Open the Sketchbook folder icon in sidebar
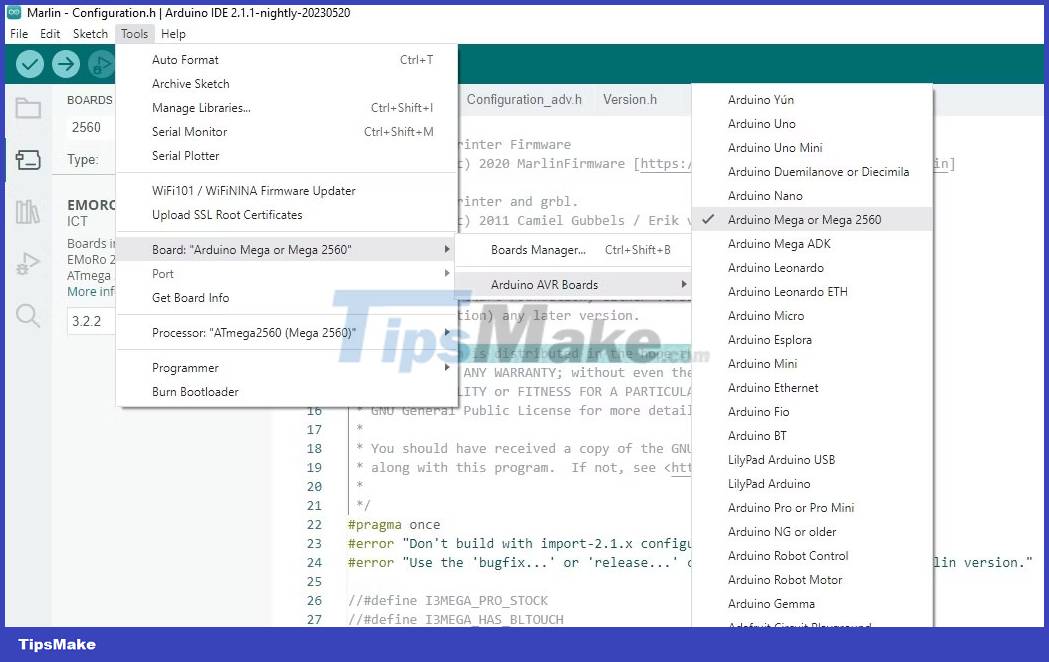This screenshot has height=662, width=1049. 28,108
